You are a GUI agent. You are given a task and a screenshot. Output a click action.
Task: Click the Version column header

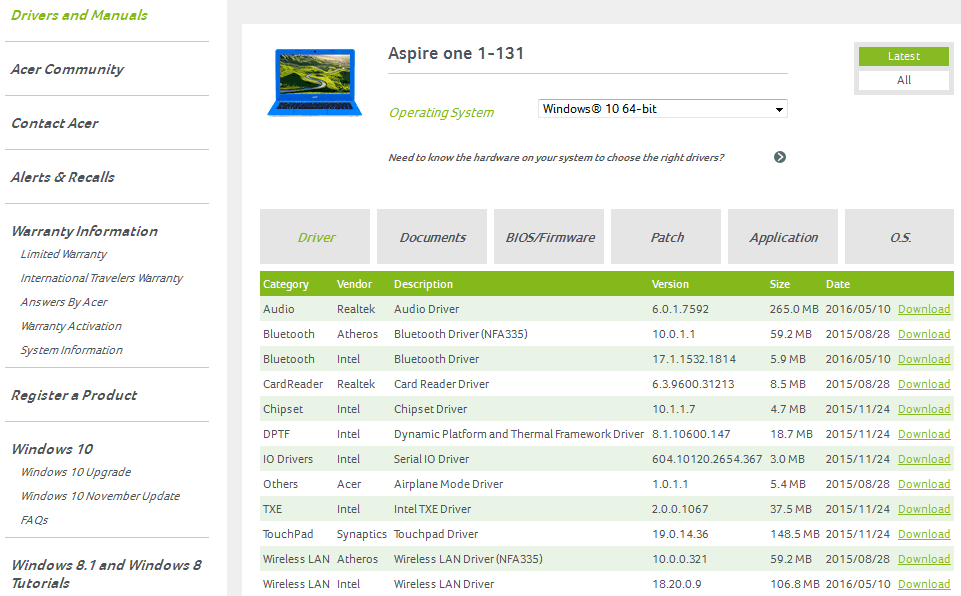tap(670, 284)
